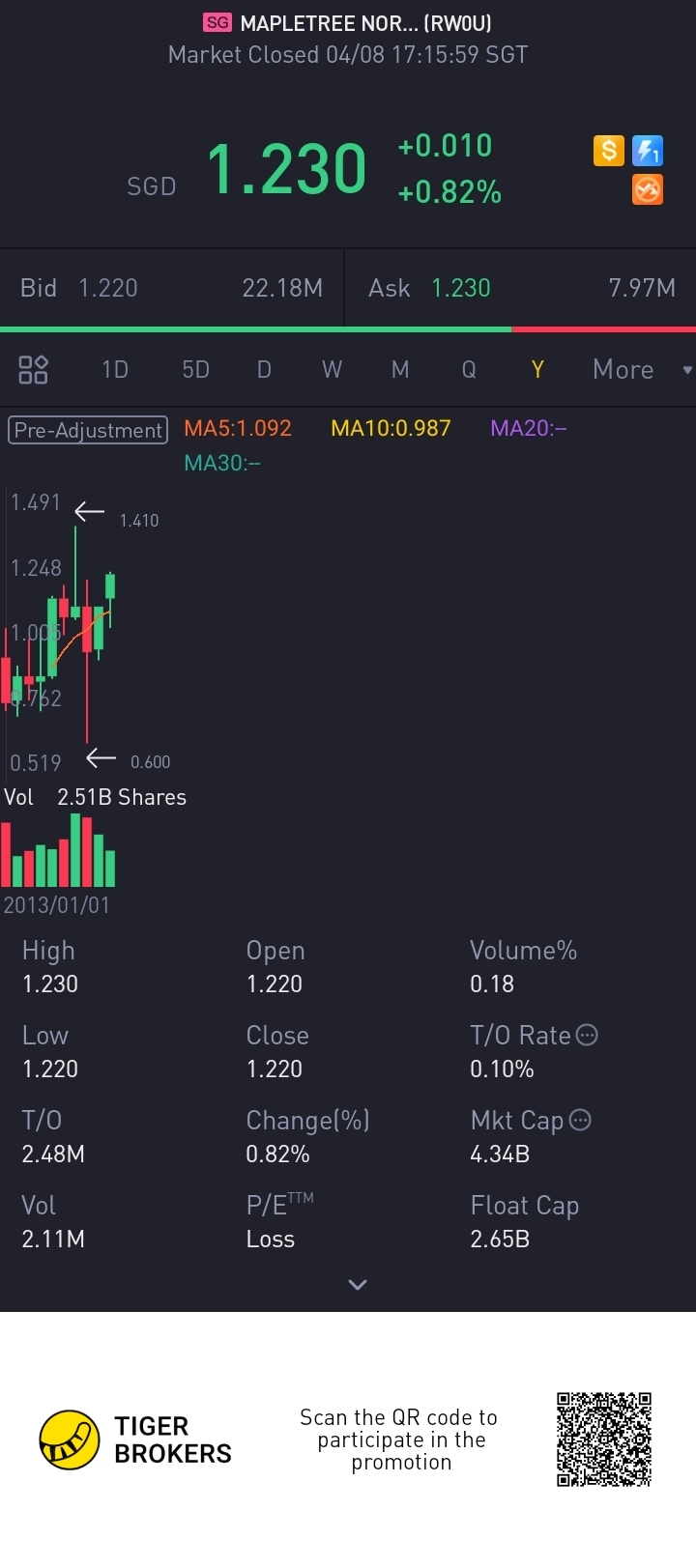Open the chart layout grid icon
Viewport: 696px width, 1568px height.
pyautogui.click(x=34, y=369)
